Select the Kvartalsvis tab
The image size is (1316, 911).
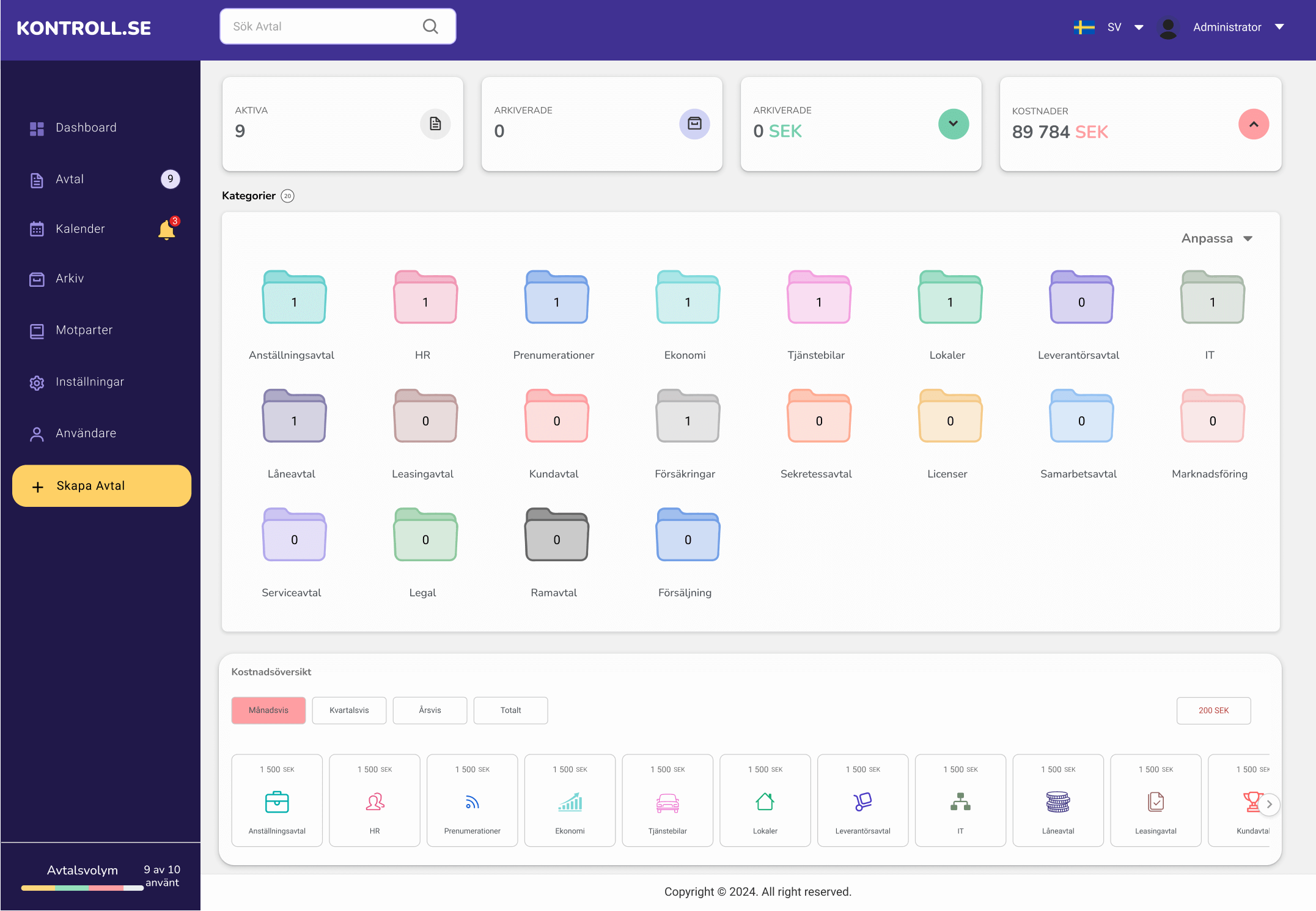[349, 710]
